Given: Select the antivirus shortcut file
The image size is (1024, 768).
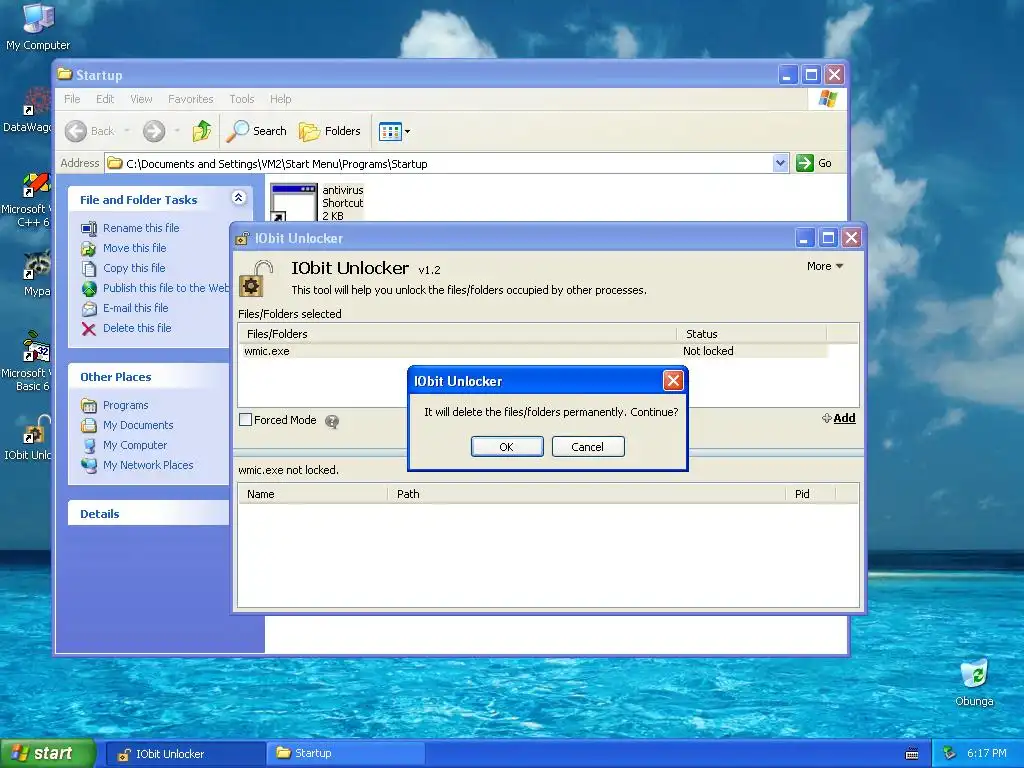Looking at the screenshot, I should 317,203.
